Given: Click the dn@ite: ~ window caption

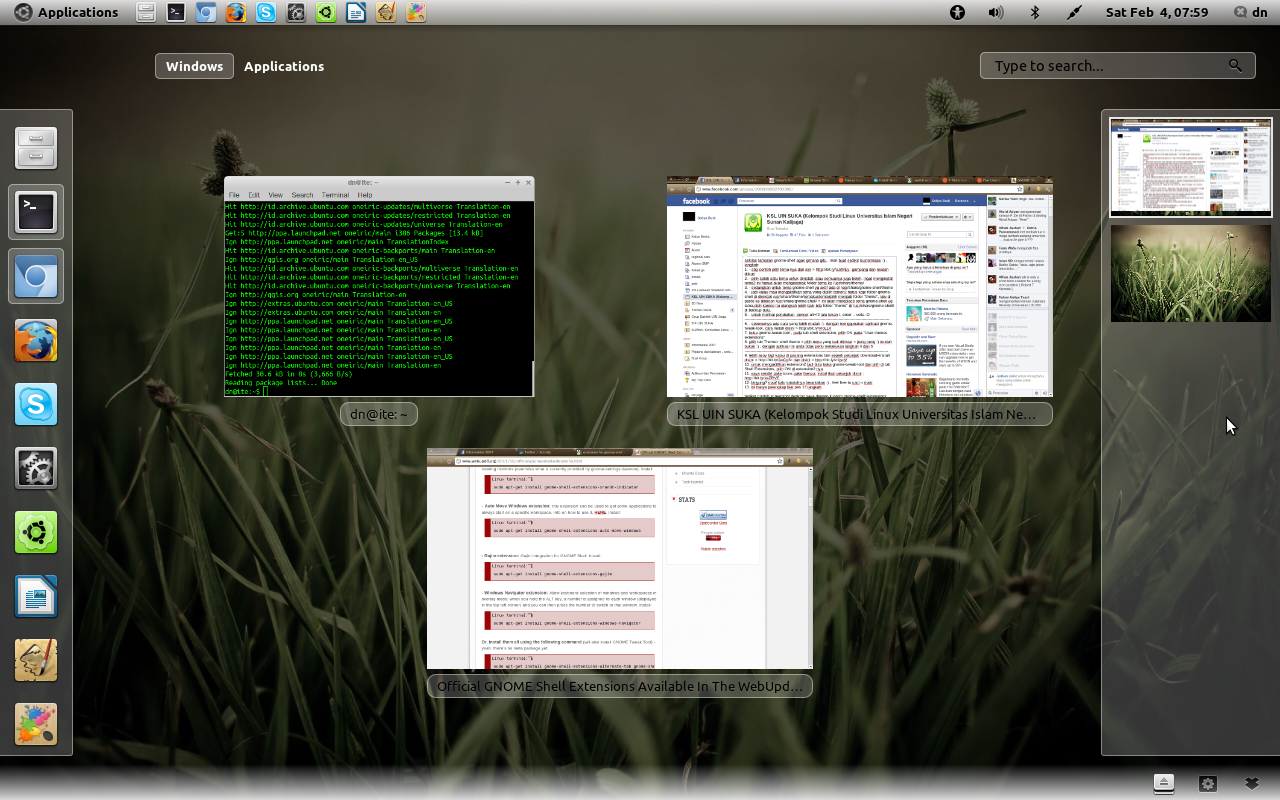Looking at the screenshot, I should tap(379, 414).
